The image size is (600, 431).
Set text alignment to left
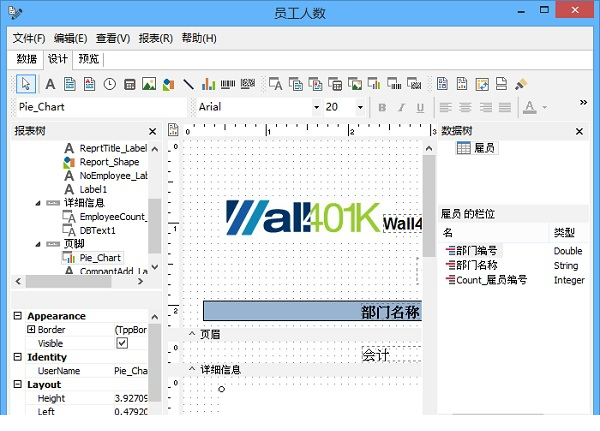pyautogui.click(x=445, y=108)
